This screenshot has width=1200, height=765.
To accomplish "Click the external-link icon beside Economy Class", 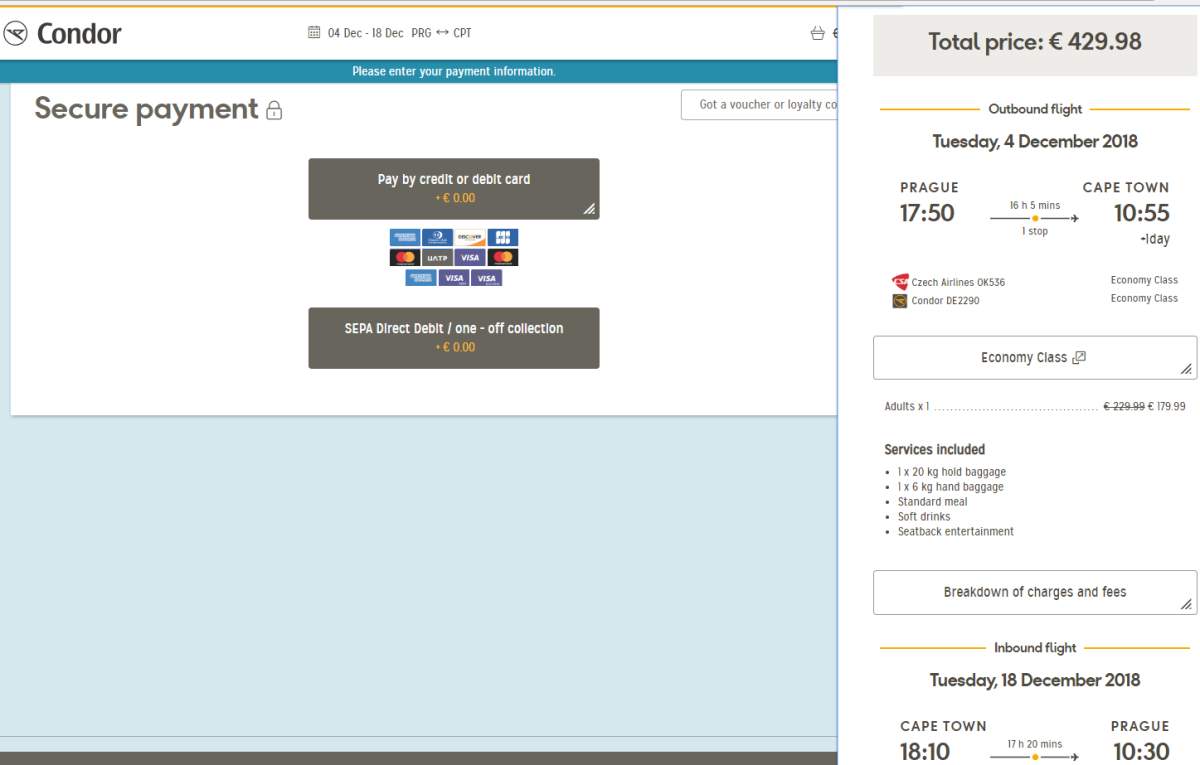I will tap(1078, 358).
